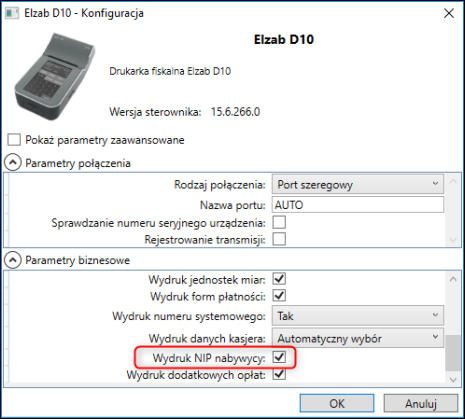Uncheck Wydruk jednostek miar checkbox
Viewport: 465px width, 419px height.
tap(279, 279)
